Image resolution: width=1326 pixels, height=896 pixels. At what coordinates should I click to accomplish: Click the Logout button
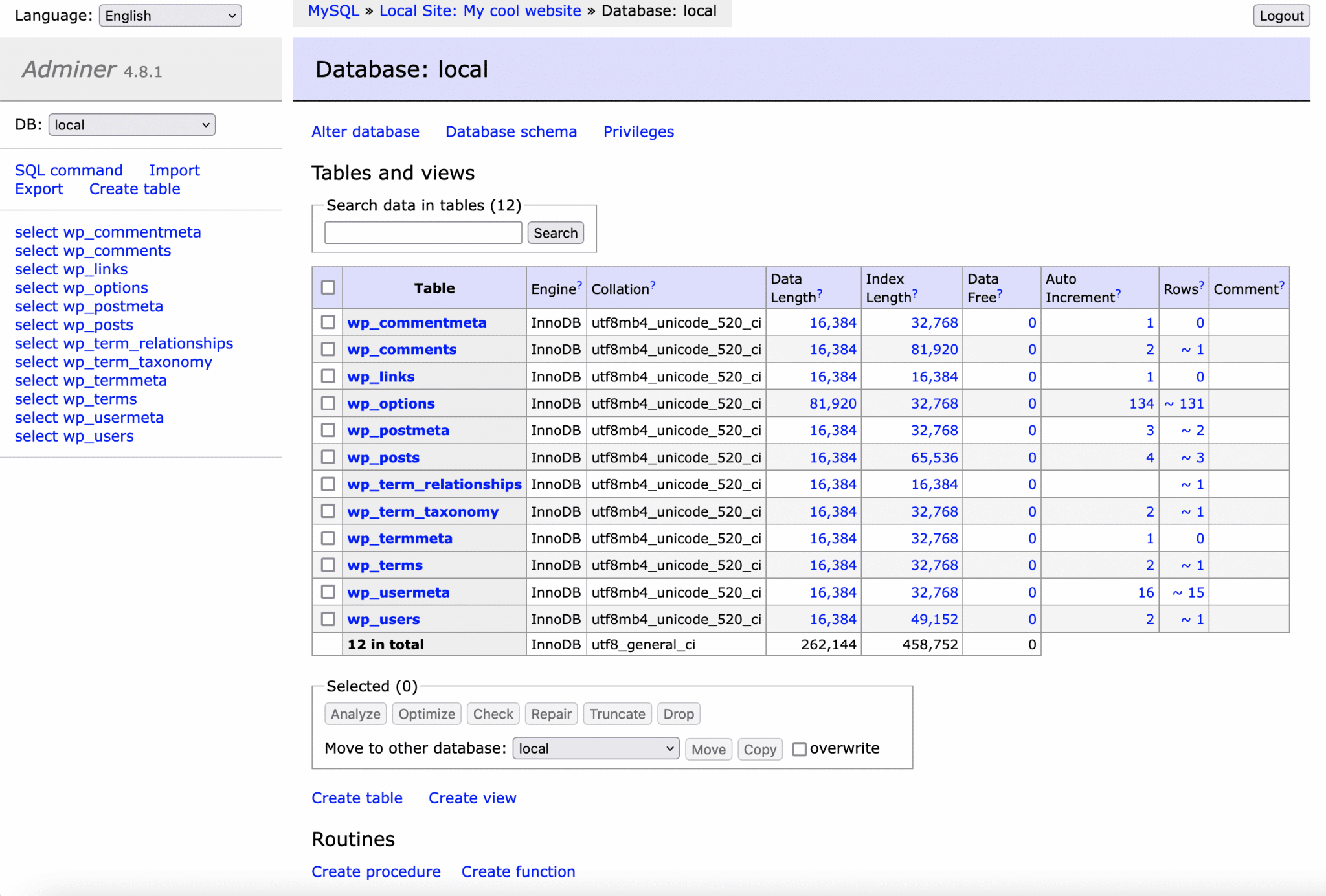(1281, 16)
